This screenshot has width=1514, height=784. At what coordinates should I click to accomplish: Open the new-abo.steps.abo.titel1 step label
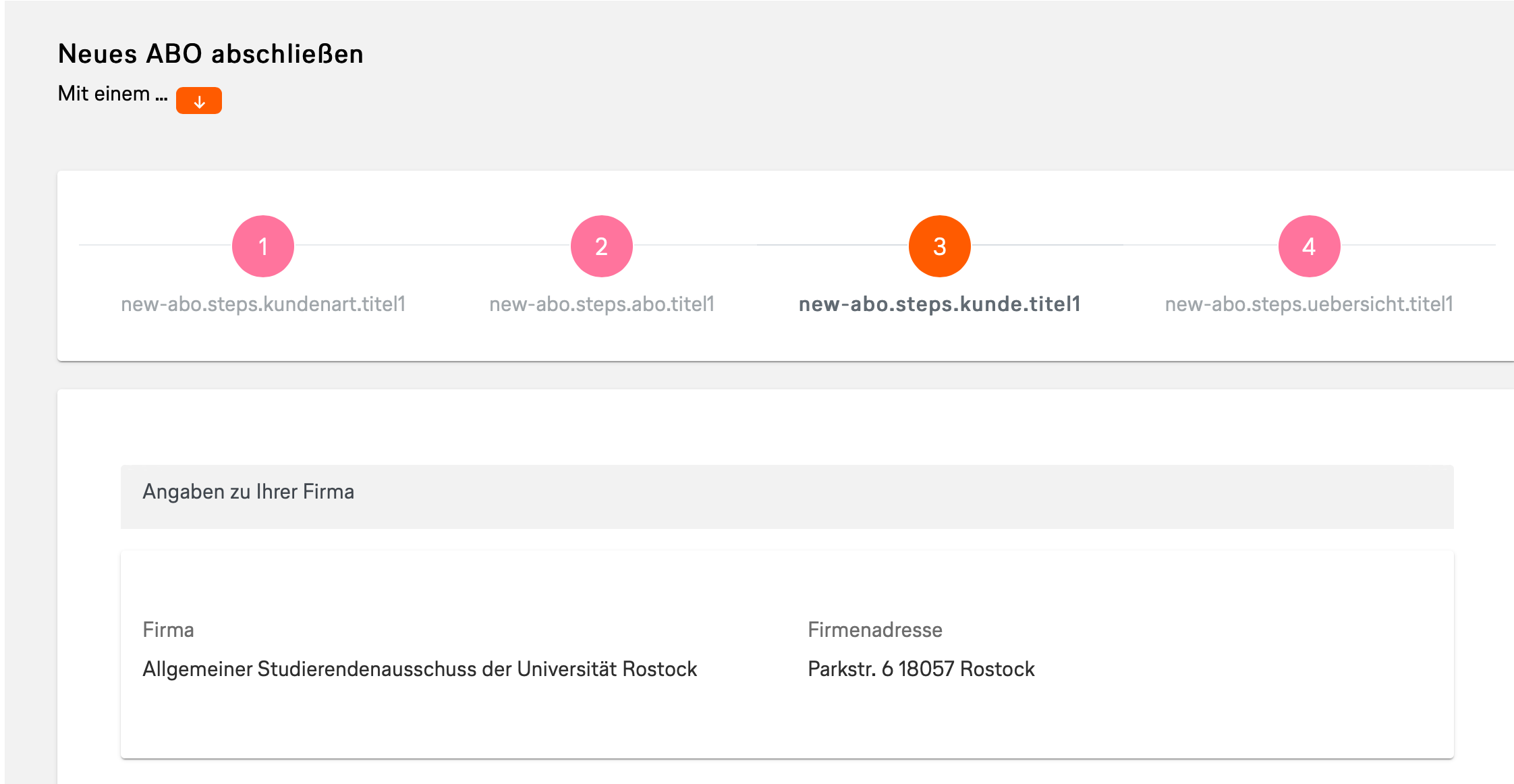(602, 304)
